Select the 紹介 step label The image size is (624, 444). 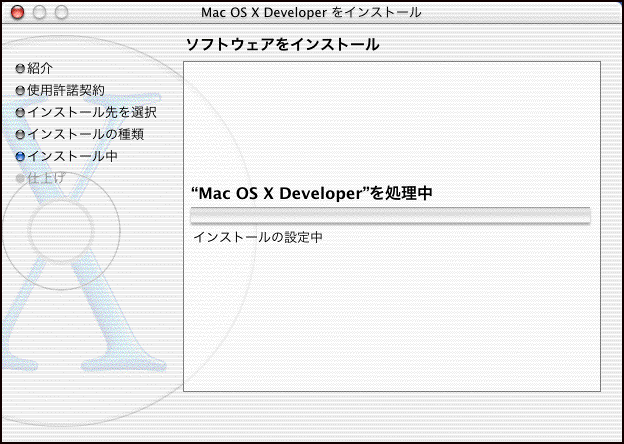coord(40,68)
